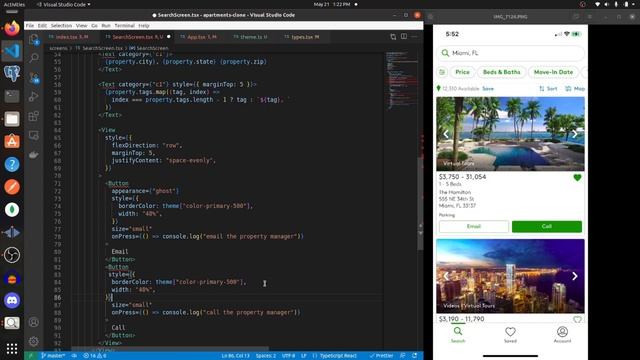Tap the Save search link
Image resolution: width=640 pixels, height=360 pixels.
click(x=488, y=89)
